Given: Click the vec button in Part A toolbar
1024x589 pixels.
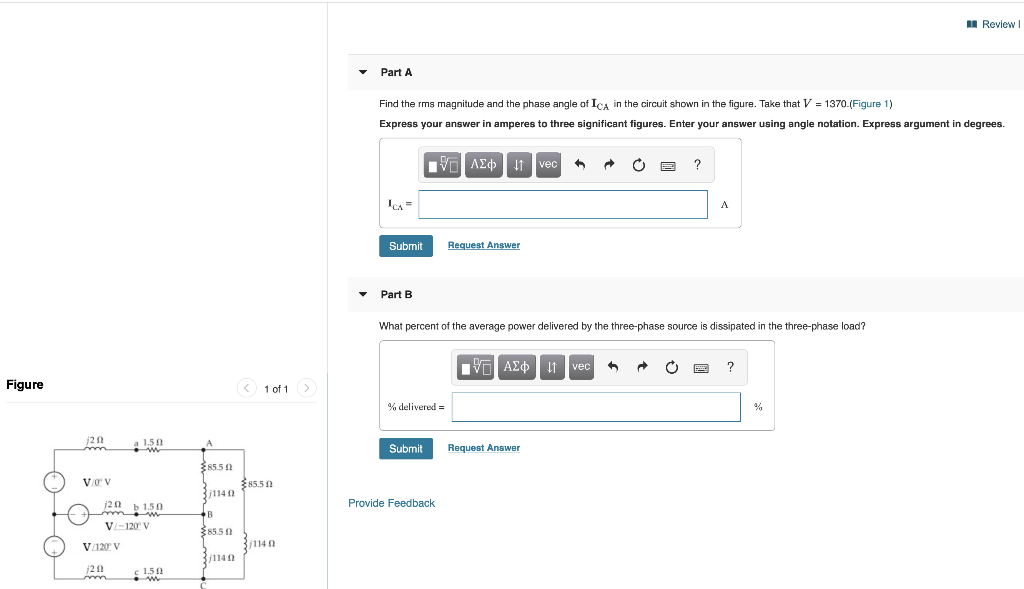Looking at the screenshot, I should [548, 165].
